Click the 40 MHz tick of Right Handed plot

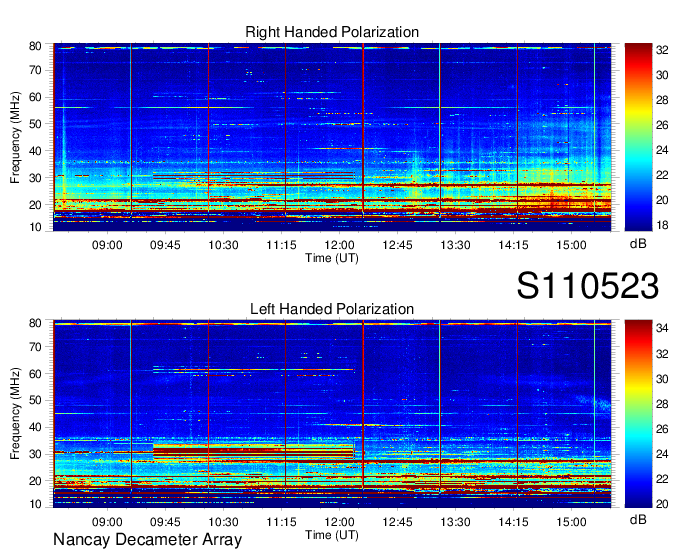pos(35,151)
